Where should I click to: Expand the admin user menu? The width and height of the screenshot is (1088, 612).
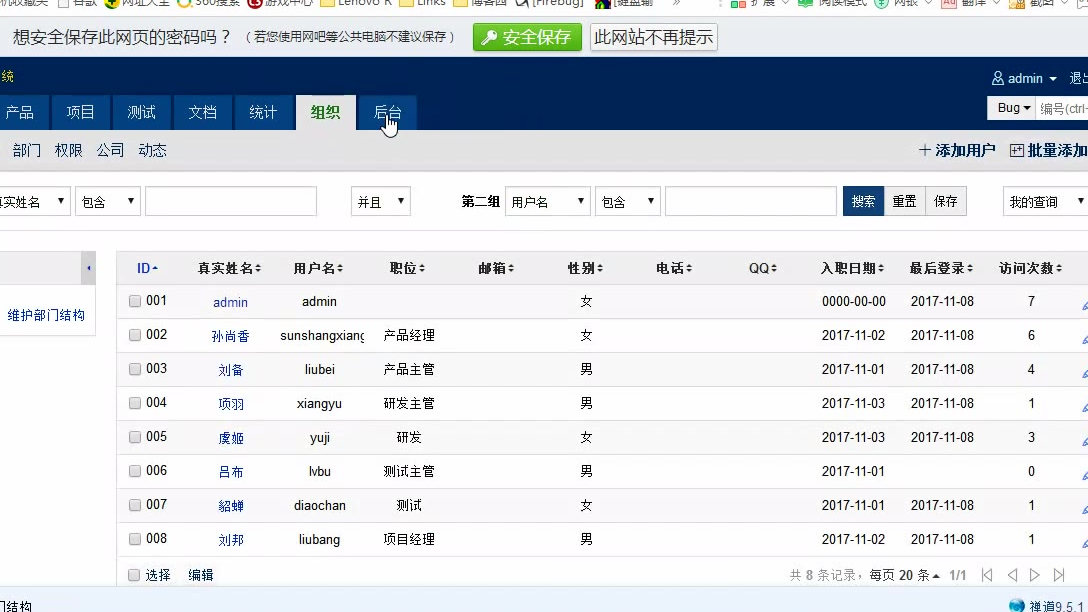point(1025,78)
